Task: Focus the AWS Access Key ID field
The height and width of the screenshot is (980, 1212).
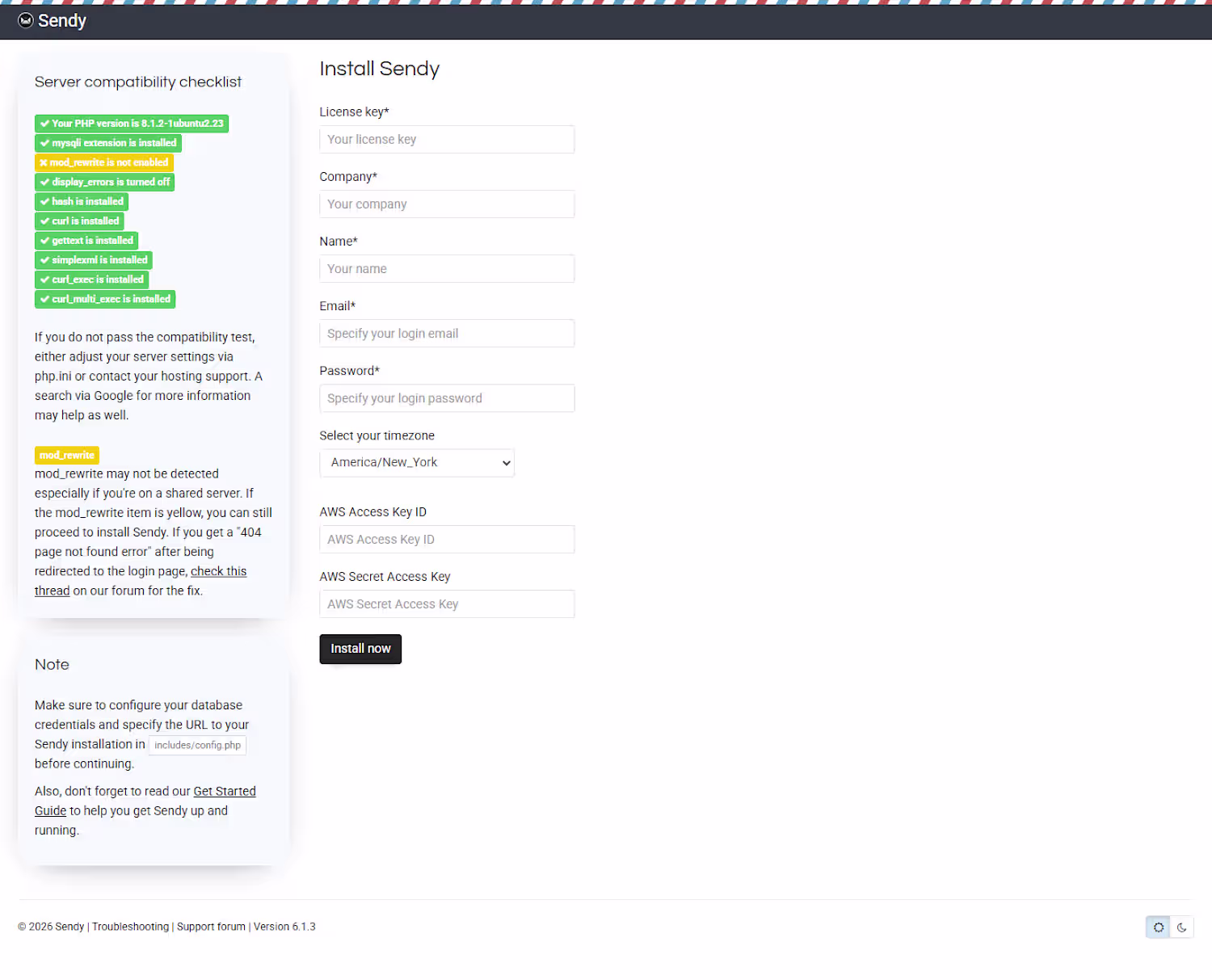Action: [447, 540]
